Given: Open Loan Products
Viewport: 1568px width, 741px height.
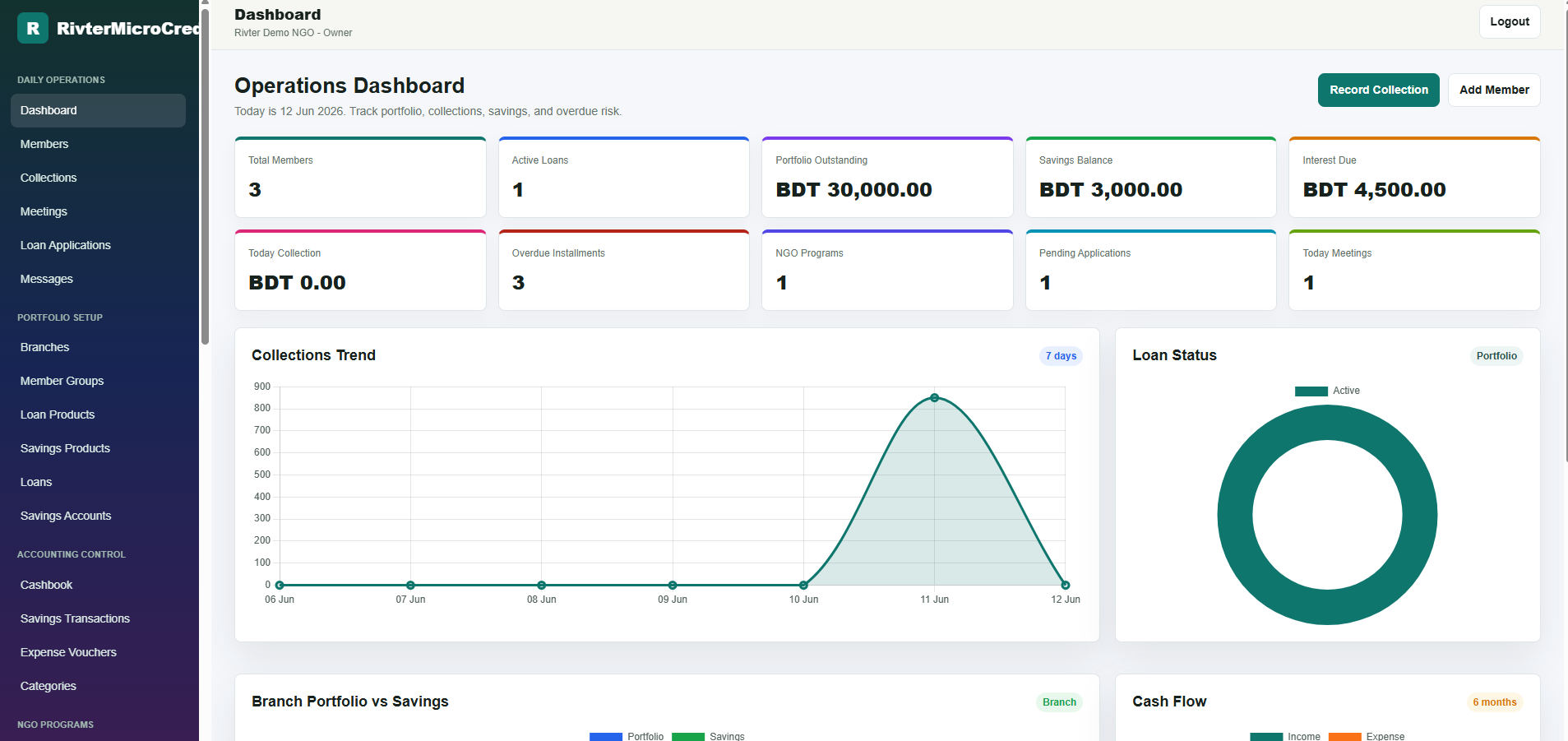Looking at the screenshot, I should 98,414.
